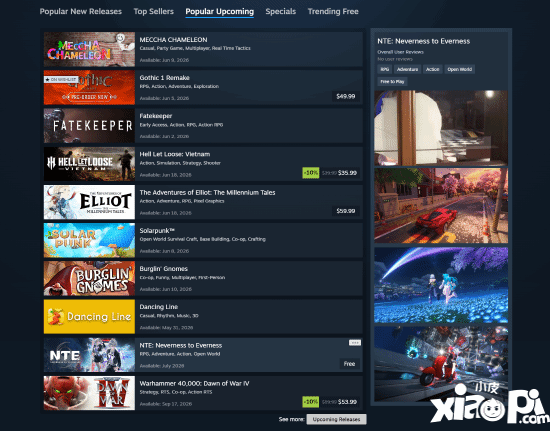Select Adventure tag in preview panel
Image resolution: width=550 pixels, height=431 pixels.
[407, 69]
